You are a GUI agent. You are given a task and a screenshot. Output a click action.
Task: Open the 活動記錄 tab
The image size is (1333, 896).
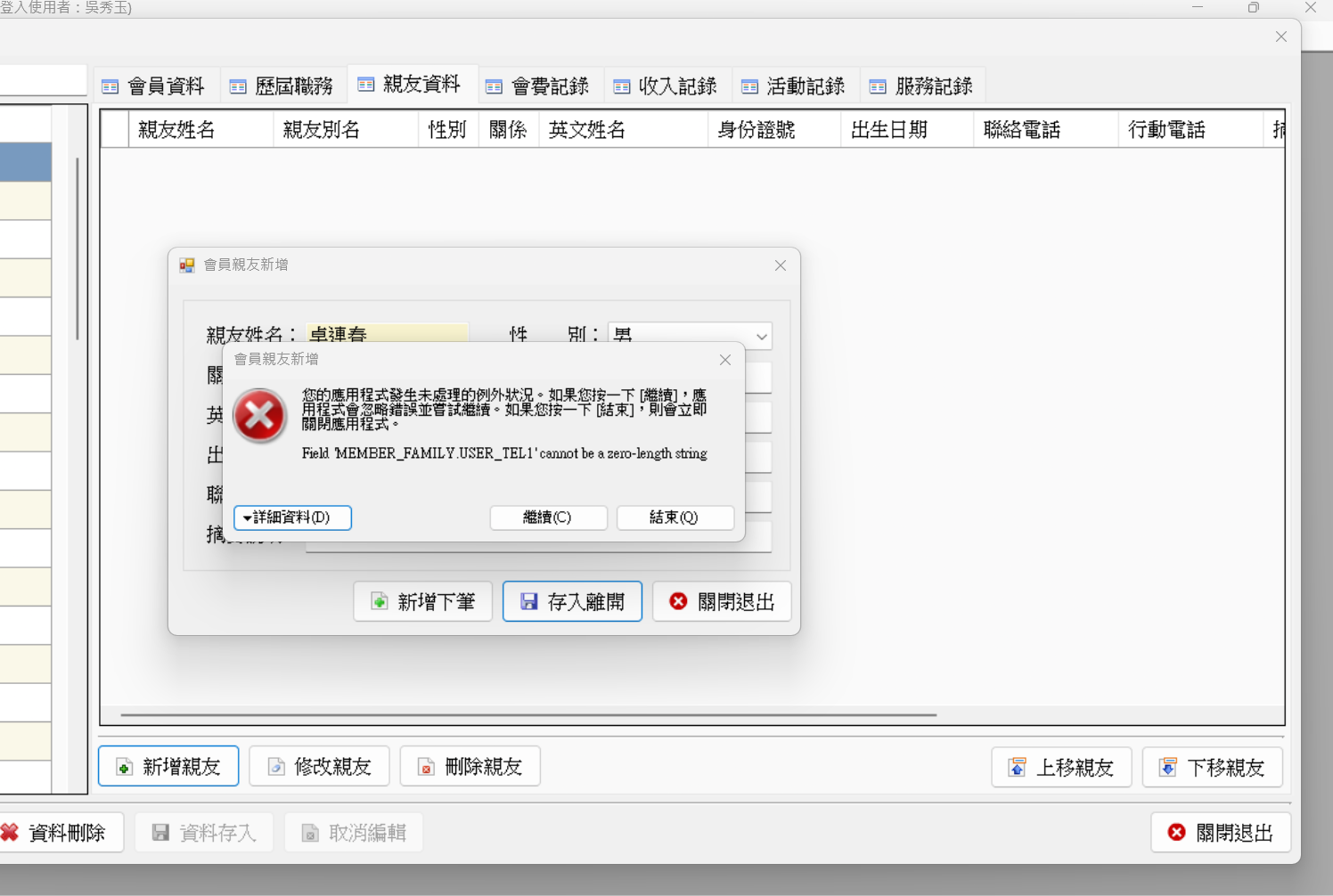795,86
